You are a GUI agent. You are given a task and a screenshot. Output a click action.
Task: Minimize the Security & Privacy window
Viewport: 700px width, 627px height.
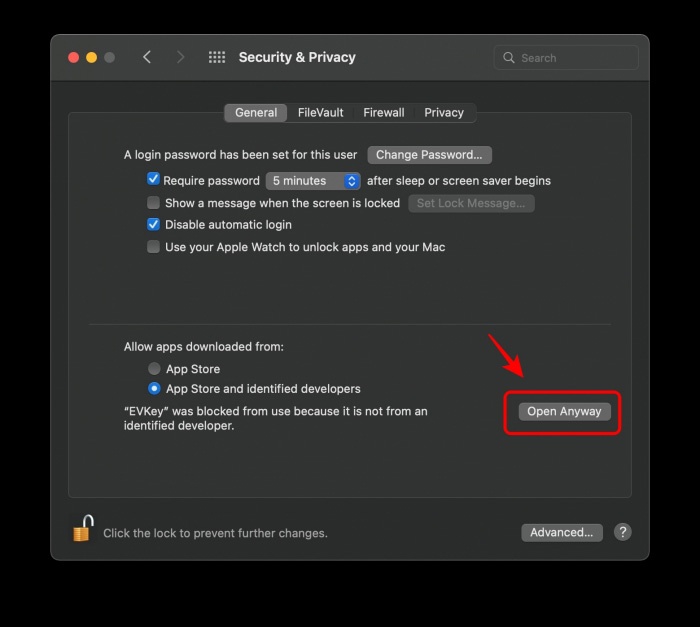91,57
